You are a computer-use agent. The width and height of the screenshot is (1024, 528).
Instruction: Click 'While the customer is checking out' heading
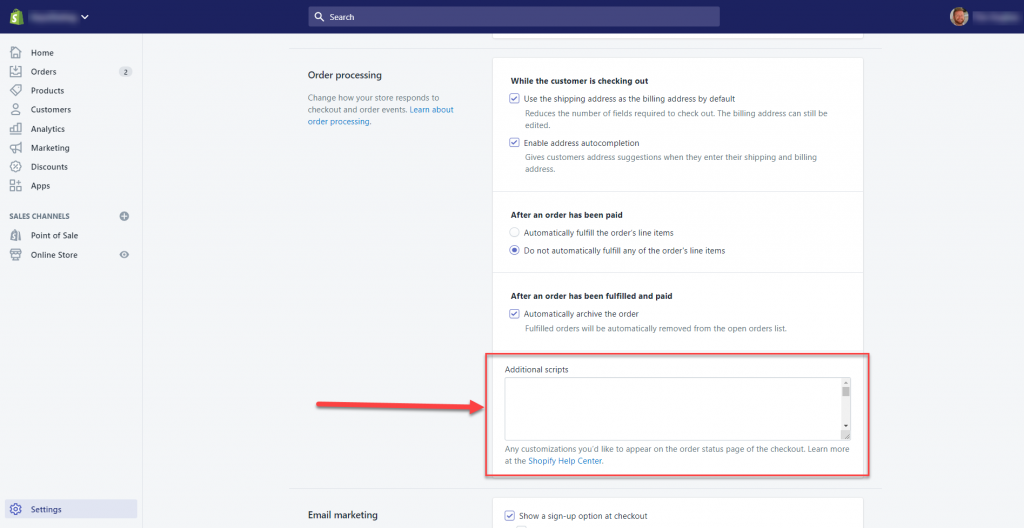click(x=579, y=81)
